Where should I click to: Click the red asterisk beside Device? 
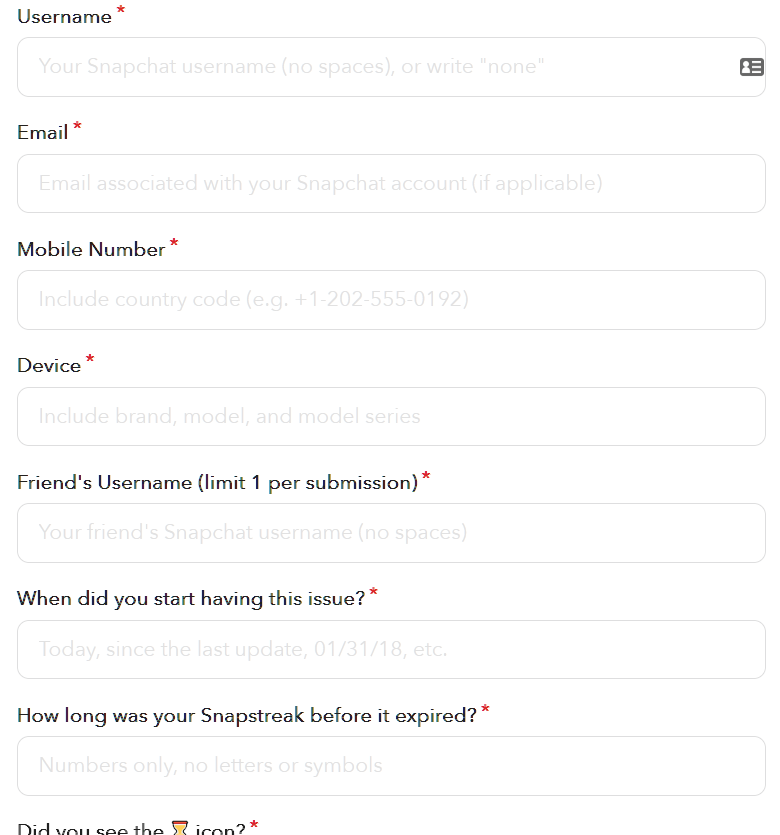click(90, 359)
